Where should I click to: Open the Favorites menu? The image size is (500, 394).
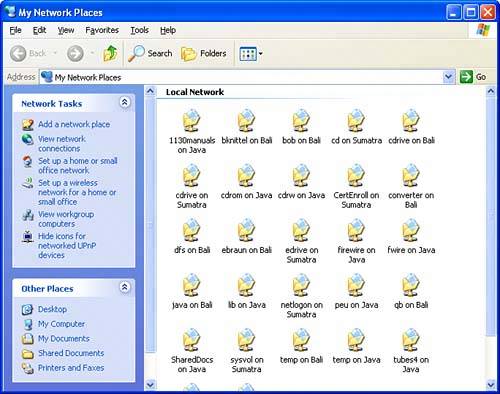pyautogui.click(x=102, y=30)
